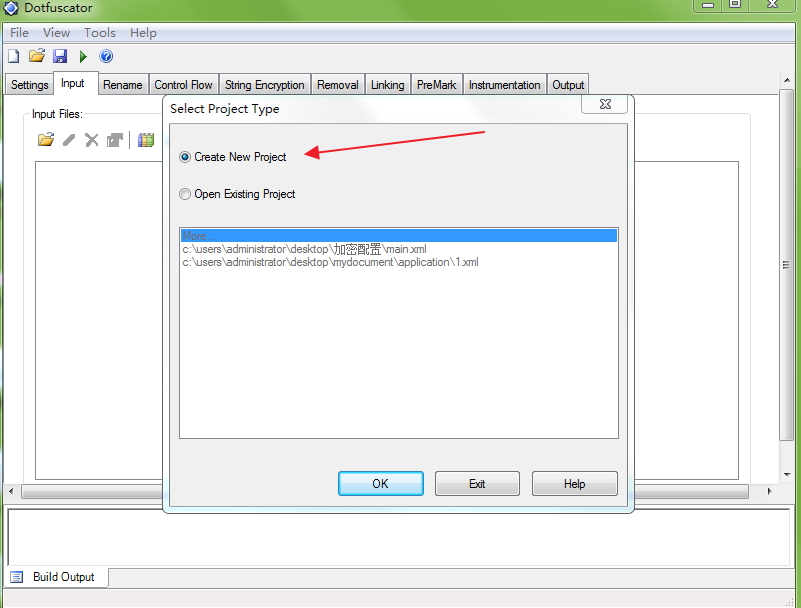This screenshot has width=801, height=608.
Task: Switch to the Linking tab
Action: pos(387,85)
